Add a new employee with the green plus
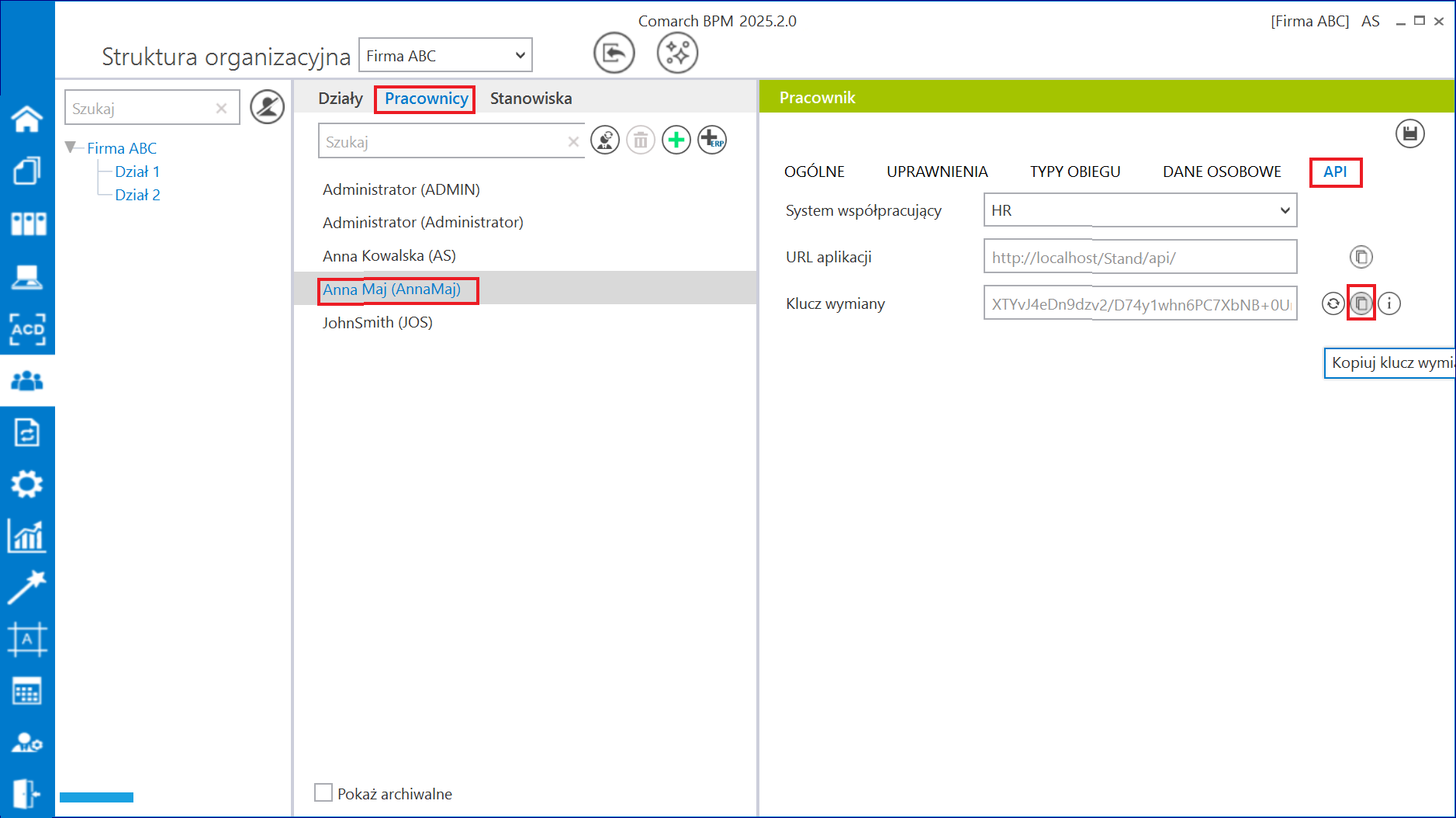This screenshot has width=1456, height=818. click(676, 140)
